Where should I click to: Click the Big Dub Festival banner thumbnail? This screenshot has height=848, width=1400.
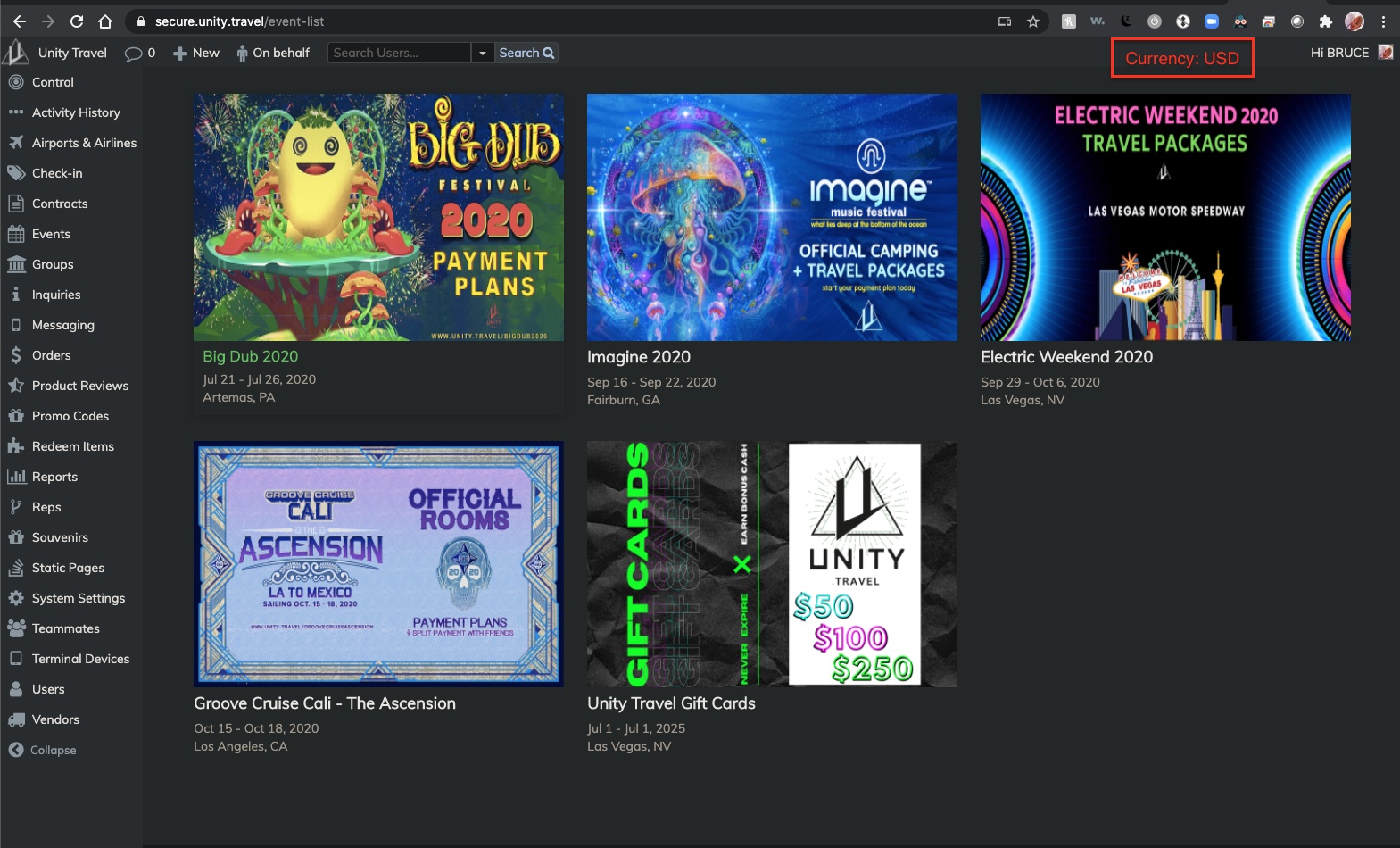(378, 217)
